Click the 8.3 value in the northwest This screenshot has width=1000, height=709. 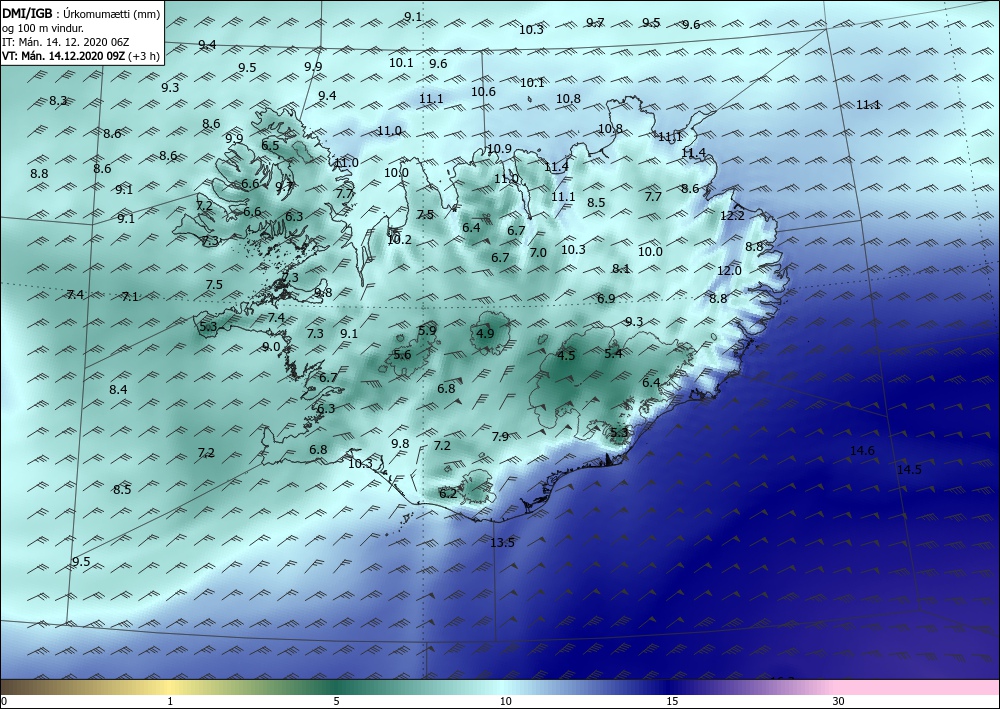tap(58, 101)
